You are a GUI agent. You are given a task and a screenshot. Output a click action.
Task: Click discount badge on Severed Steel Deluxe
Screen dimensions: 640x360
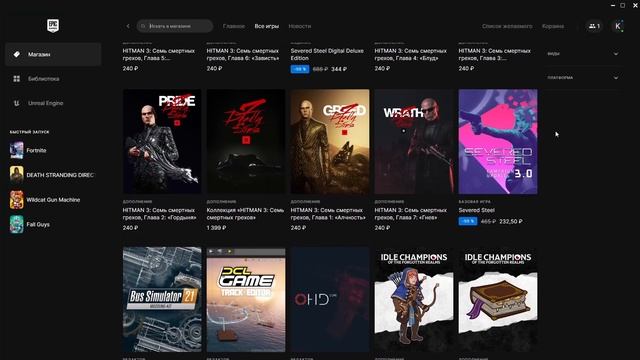tap(300, 69)
